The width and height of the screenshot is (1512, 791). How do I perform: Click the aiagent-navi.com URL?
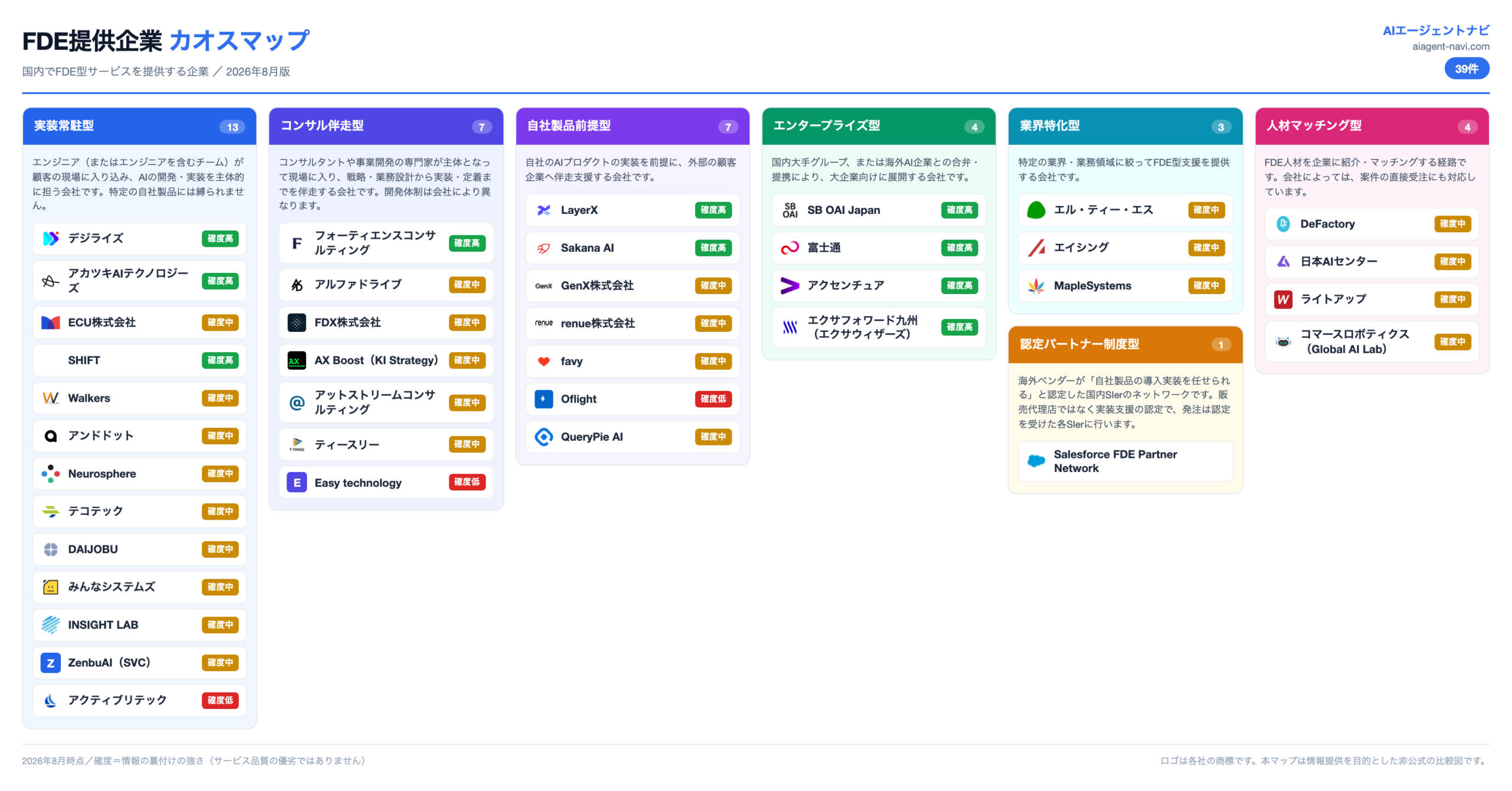[x=1451, y=47]
